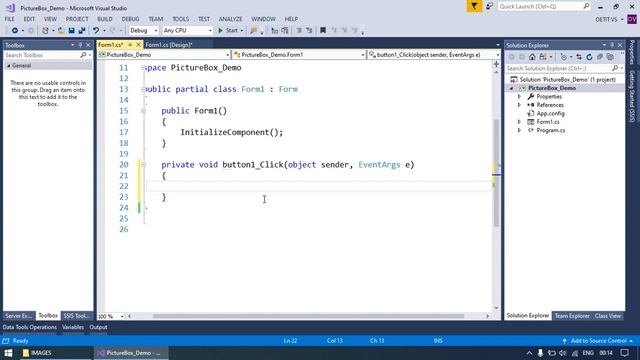
Task: Expand the Form1.cs node
Action: 519,122
